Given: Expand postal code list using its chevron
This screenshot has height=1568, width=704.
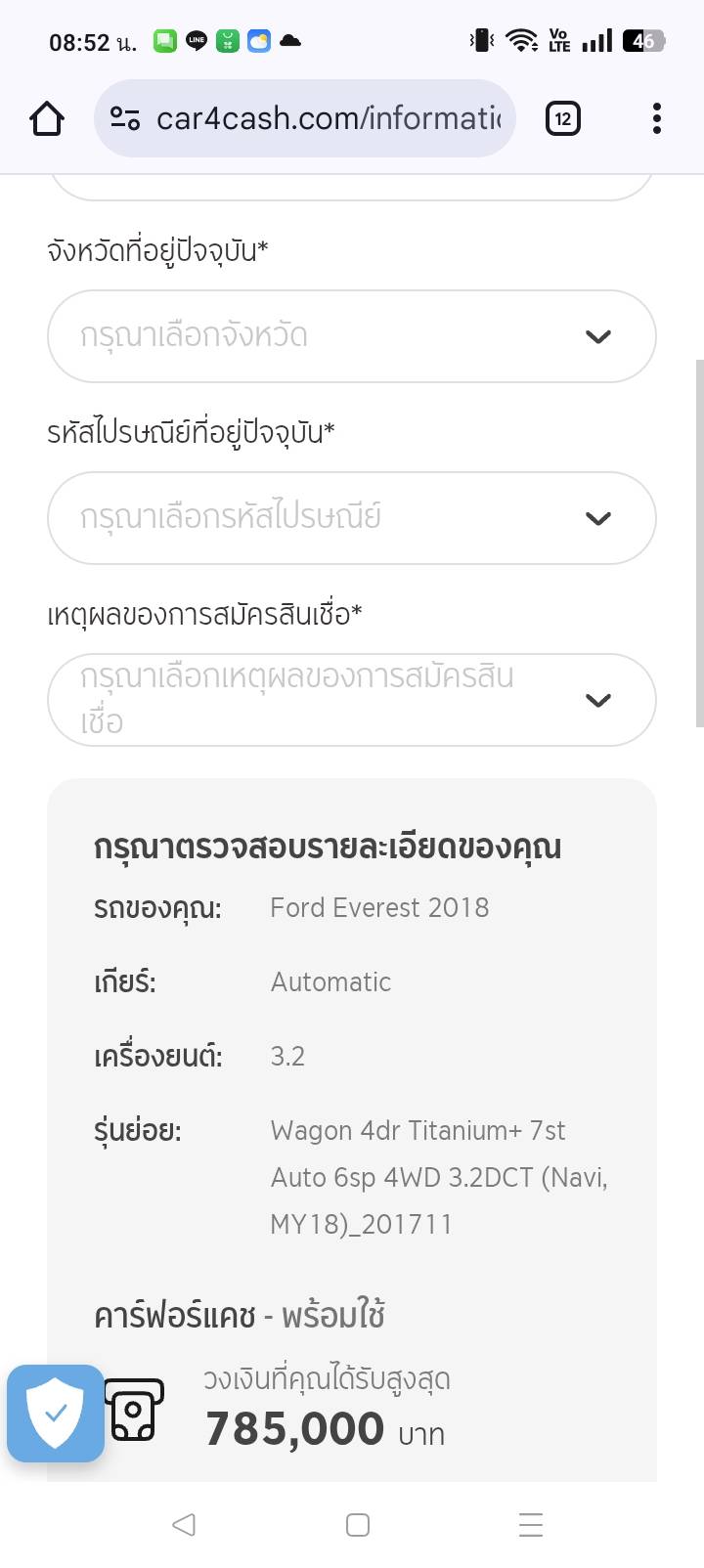Looking at the screenshot, I should pyautogui.click(x=597, y=518).
